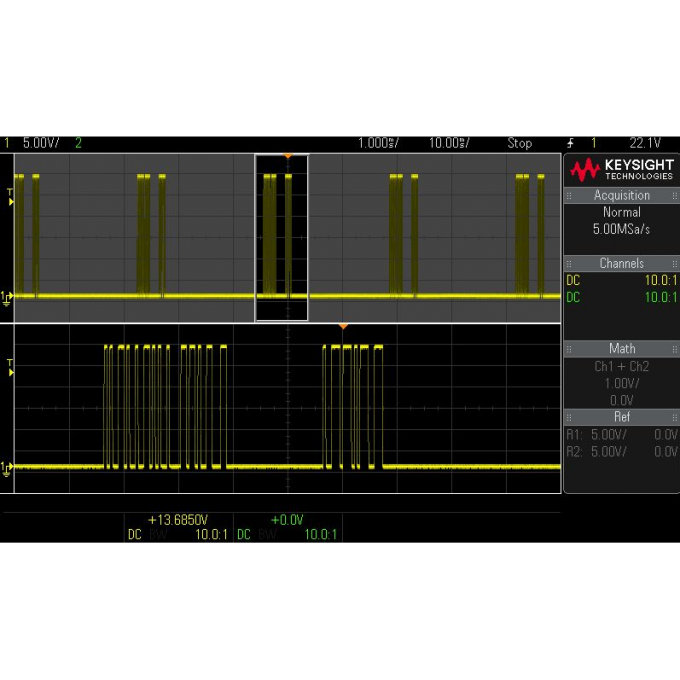Click the right grip icon of Channels header
The height and width of the screenshot is (680, 680).
click(674, 264)
